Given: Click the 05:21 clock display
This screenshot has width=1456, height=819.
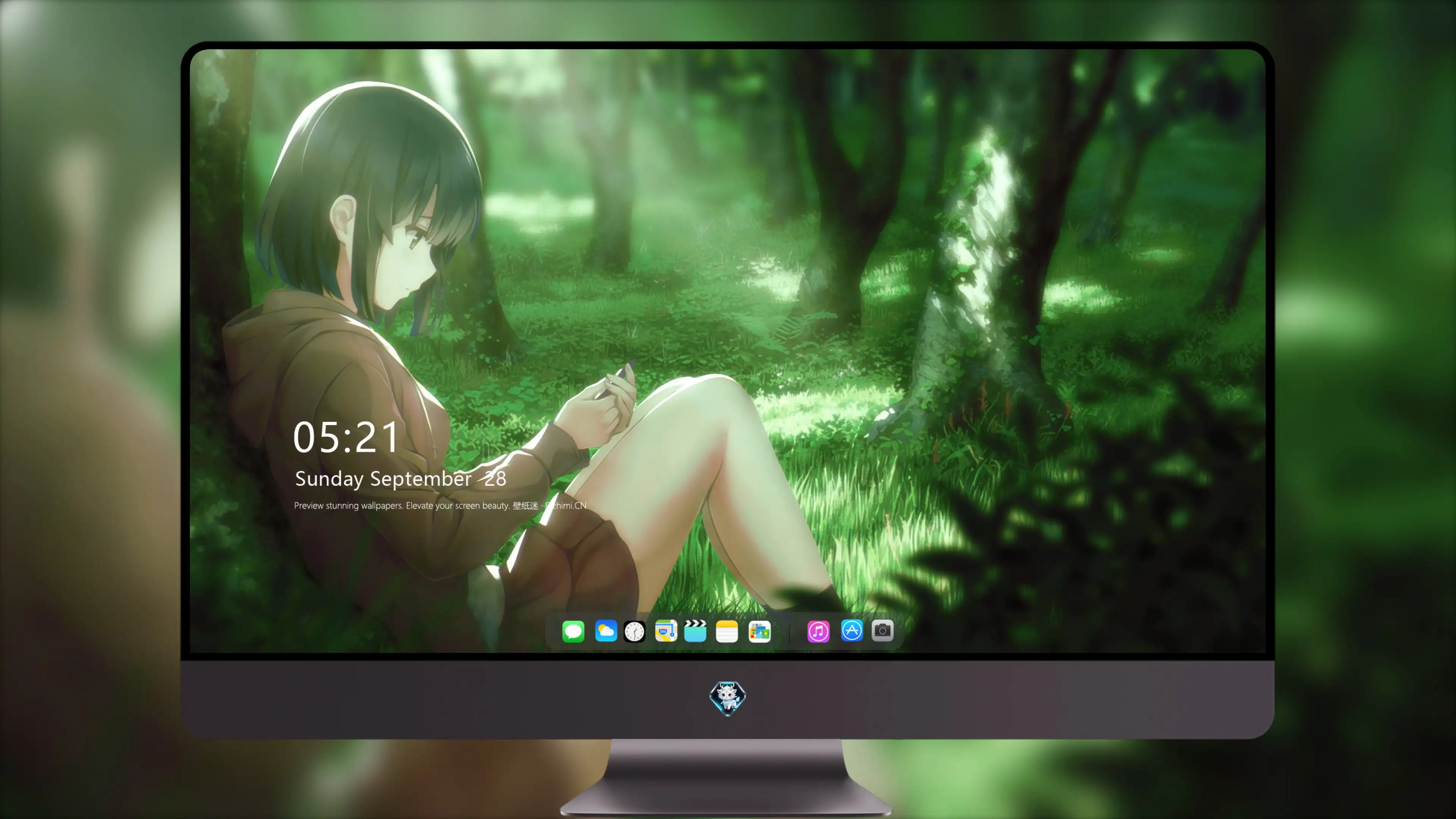Looking at the screenshot, I should pos(346,438).
